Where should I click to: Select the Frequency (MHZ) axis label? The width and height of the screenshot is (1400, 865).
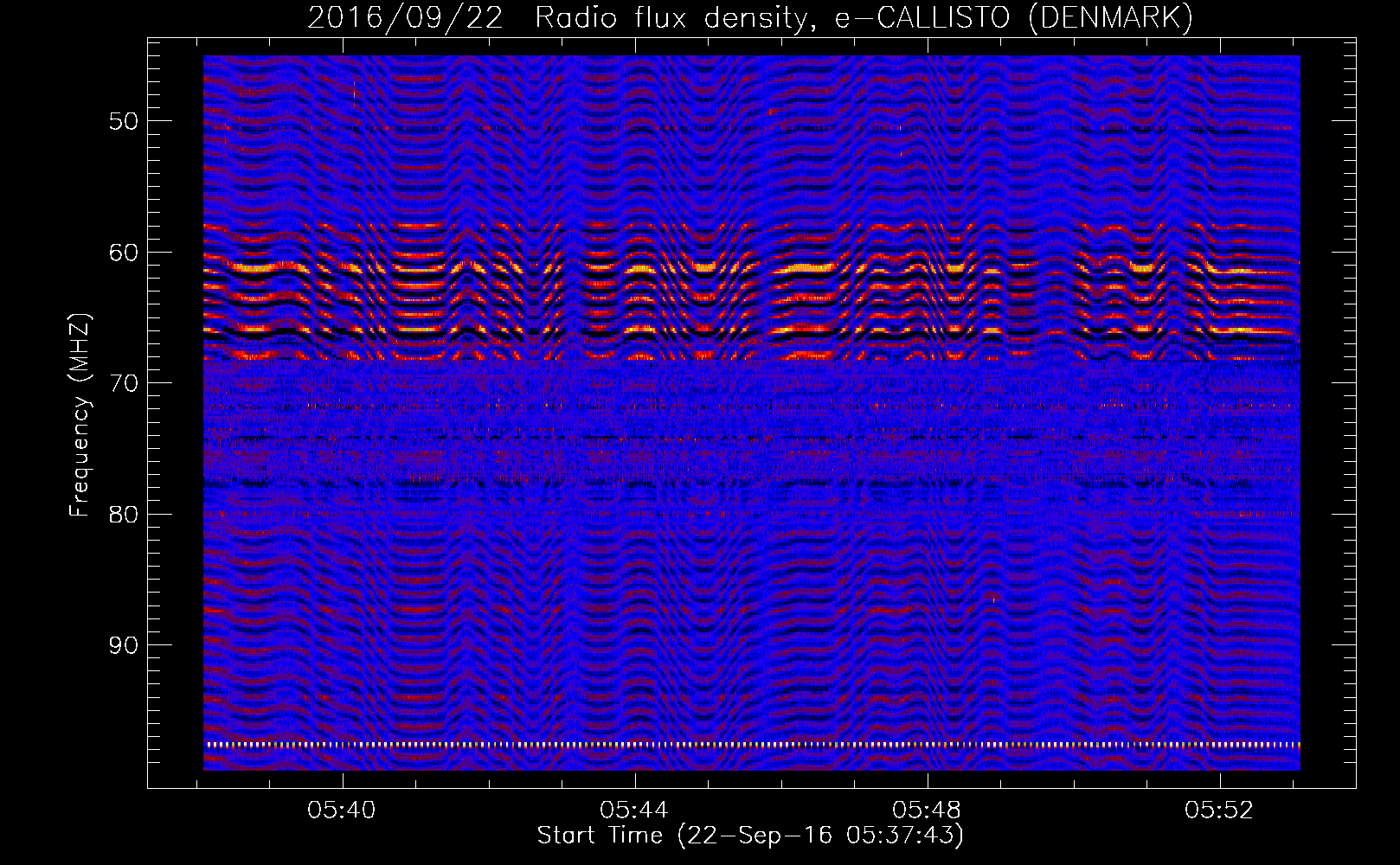pos(80,415)
